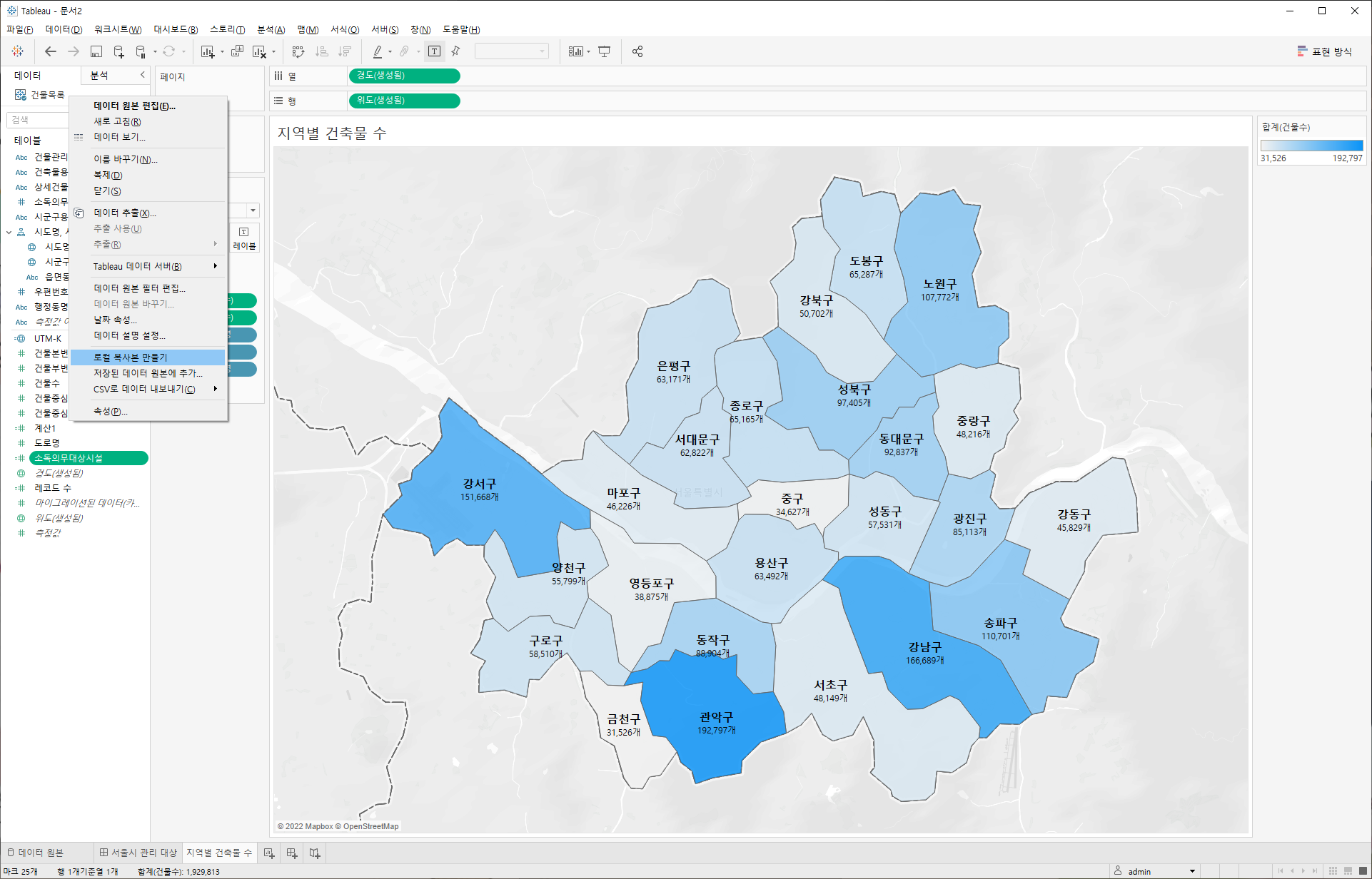Image resolution: width=1372 pixels, height=879 pixels.
Task: Click the add new data source icon
Action: pyautogui.click(x=118, y=51)
